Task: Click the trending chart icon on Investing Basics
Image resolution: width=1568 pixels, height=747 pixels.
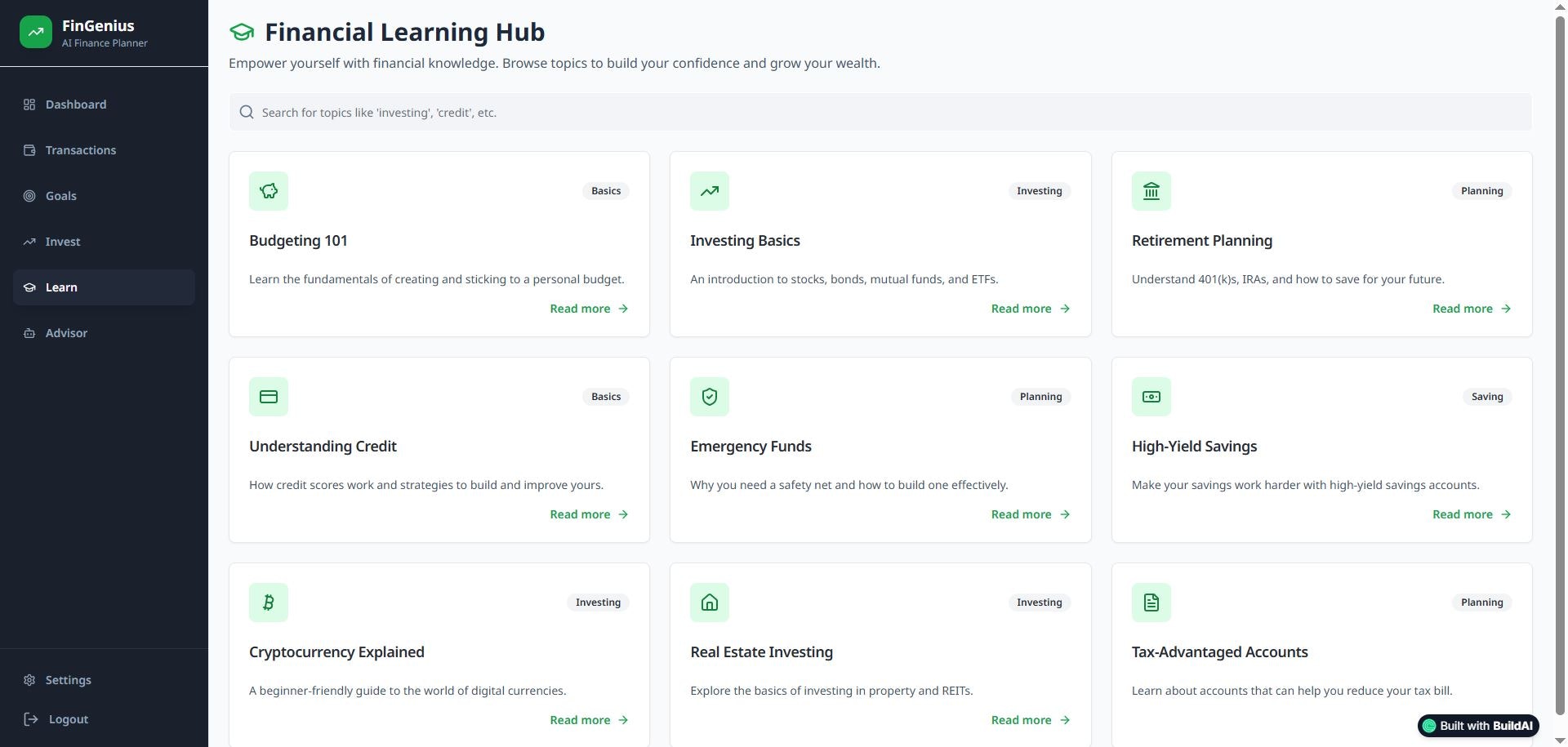Action: (710, 191)
